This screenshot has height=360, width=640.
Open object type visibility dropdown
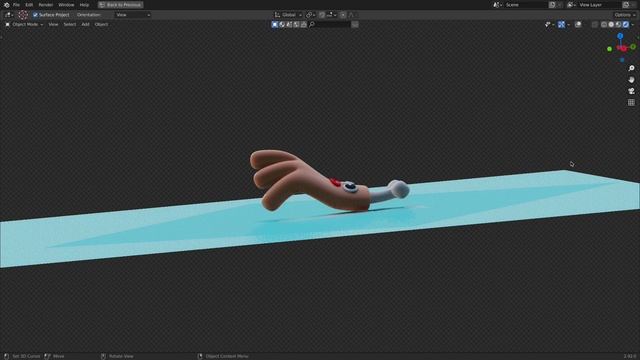click(549, 24)
